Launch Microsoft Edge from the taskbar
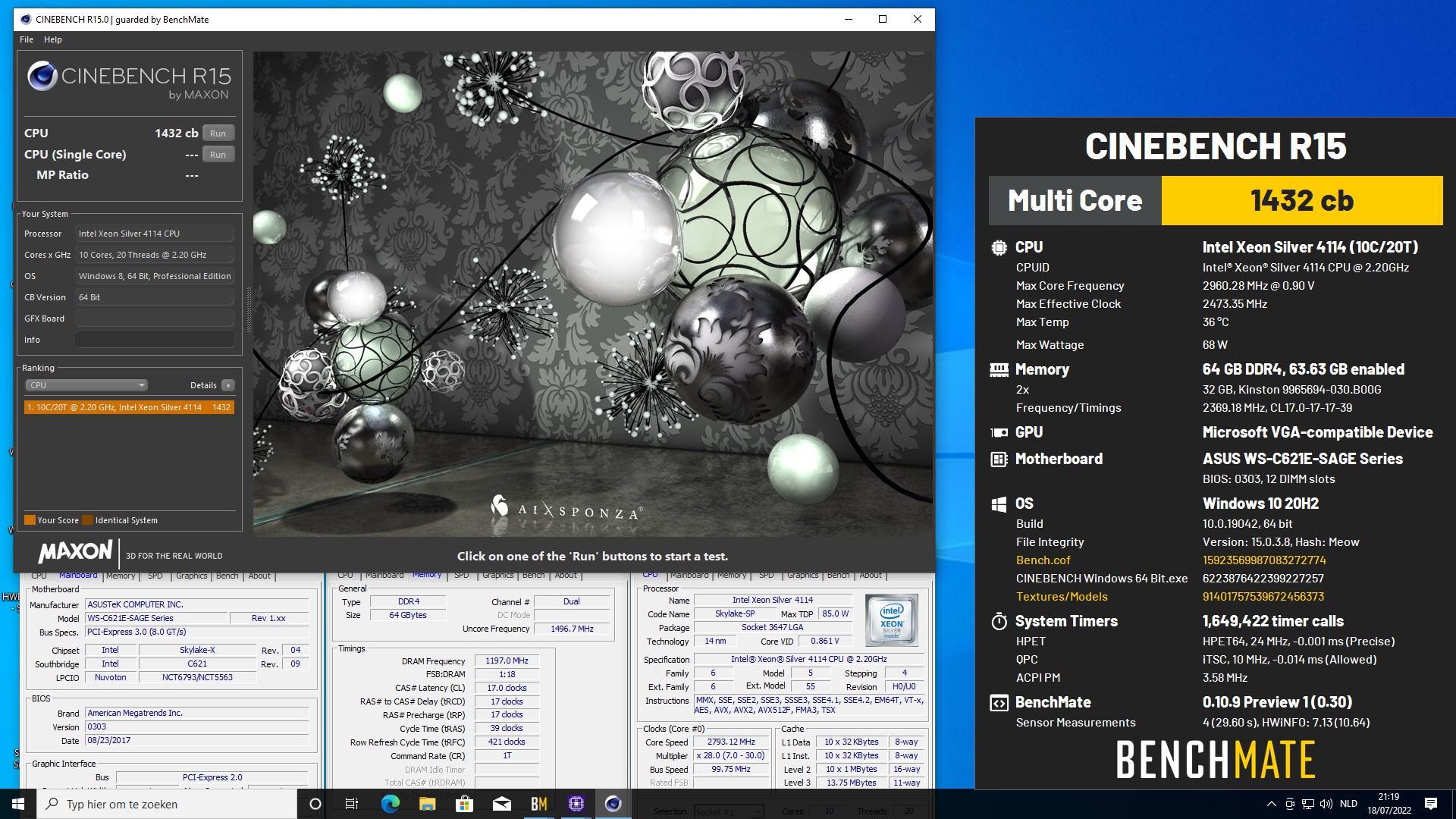 click(390, 804)
